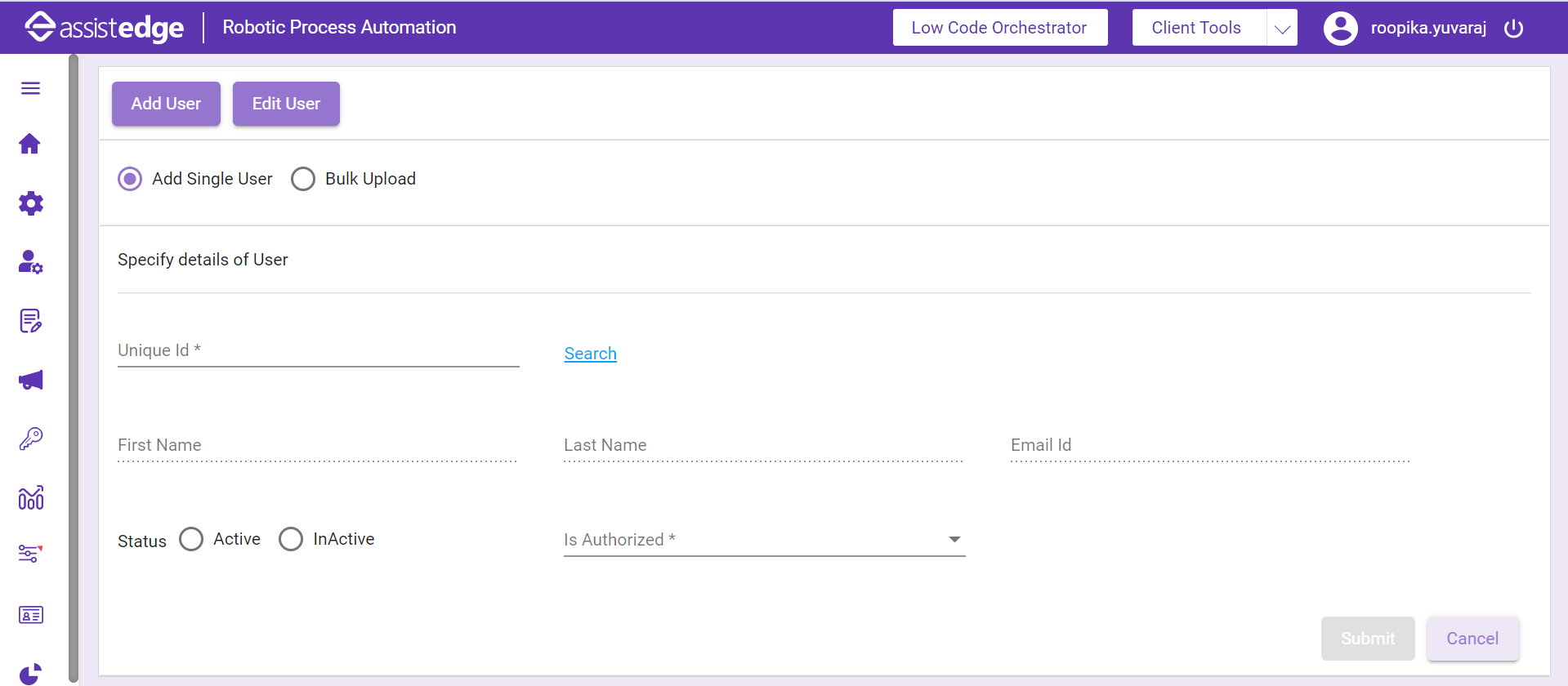Click the power logout icon
Image resolution: width=1568 pixels, height=686 pixels.
coord(1513,29)
